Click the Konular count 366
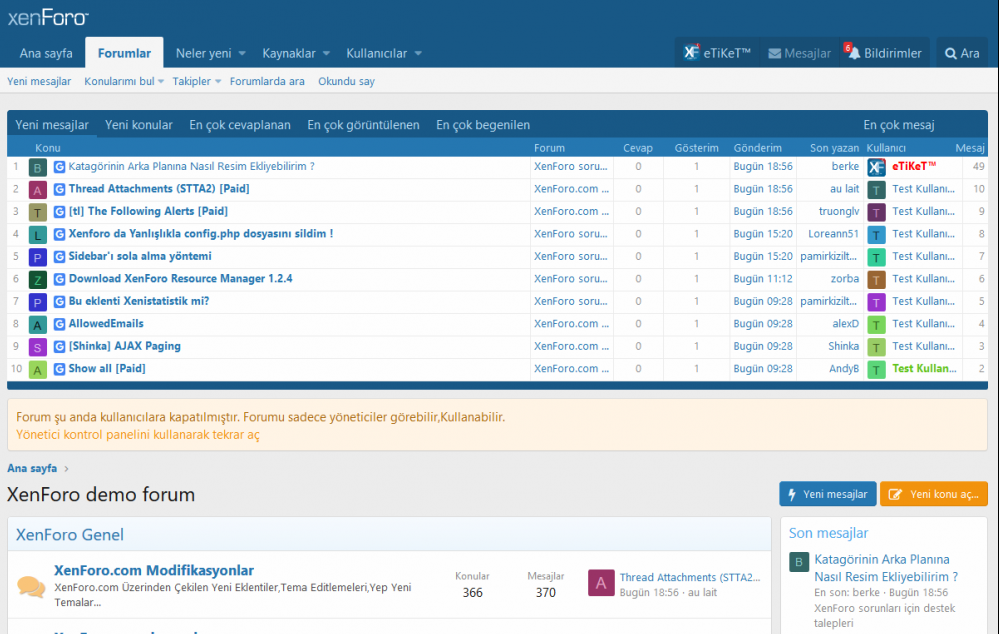The height and width of the screenshot is (634, 999). tap(472, 593)
